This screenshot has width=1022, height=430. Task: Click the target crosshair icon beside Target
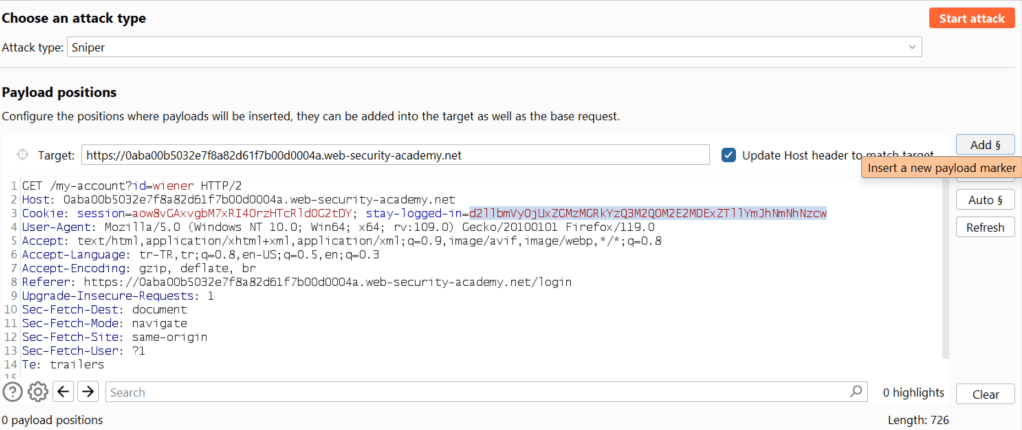coord(22,155)
